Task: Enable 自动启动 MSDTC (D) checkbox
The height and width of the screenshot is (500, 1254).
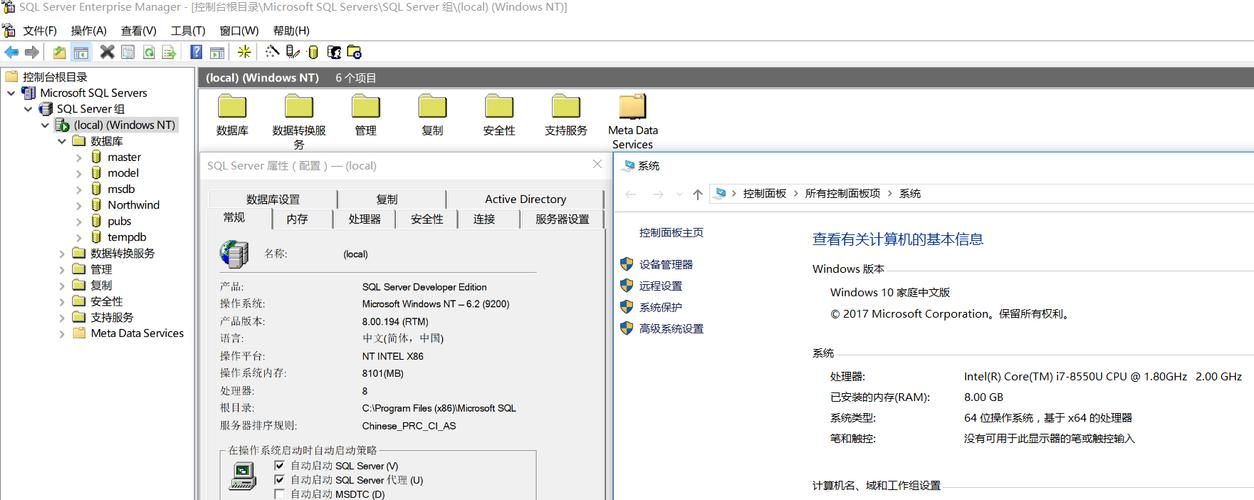Action: (280, 494)
